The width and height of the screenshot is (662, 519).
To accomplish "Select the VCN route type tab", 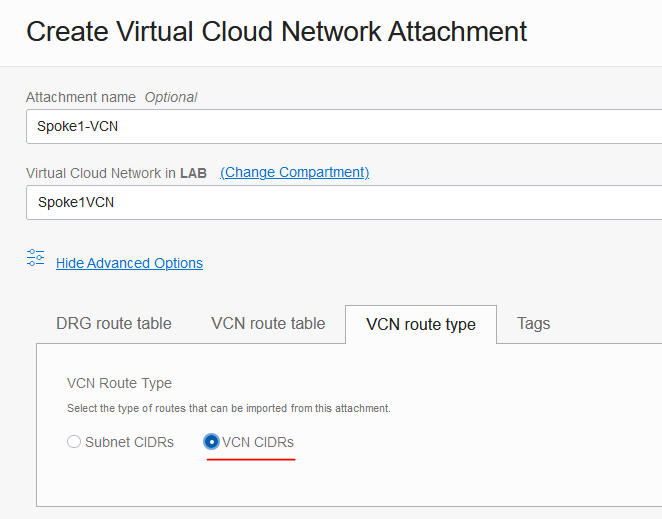I will click(421, 324).
